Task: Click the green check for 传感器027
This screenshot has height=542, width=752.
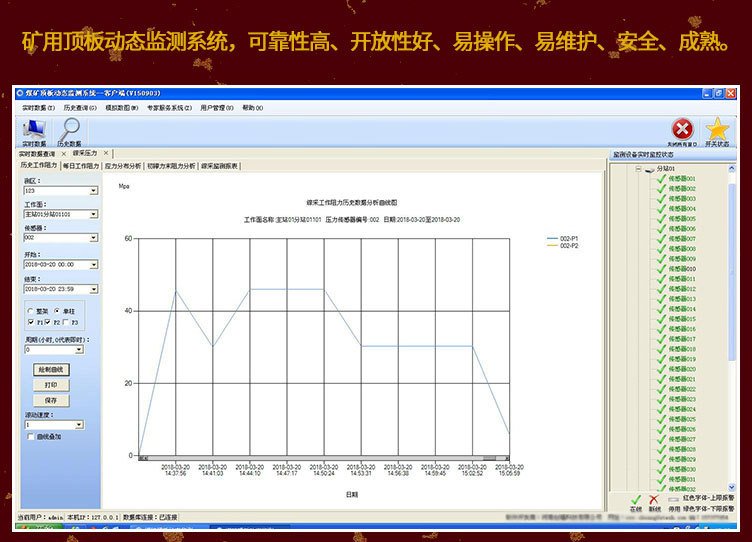Action: (x=662, y=439)
